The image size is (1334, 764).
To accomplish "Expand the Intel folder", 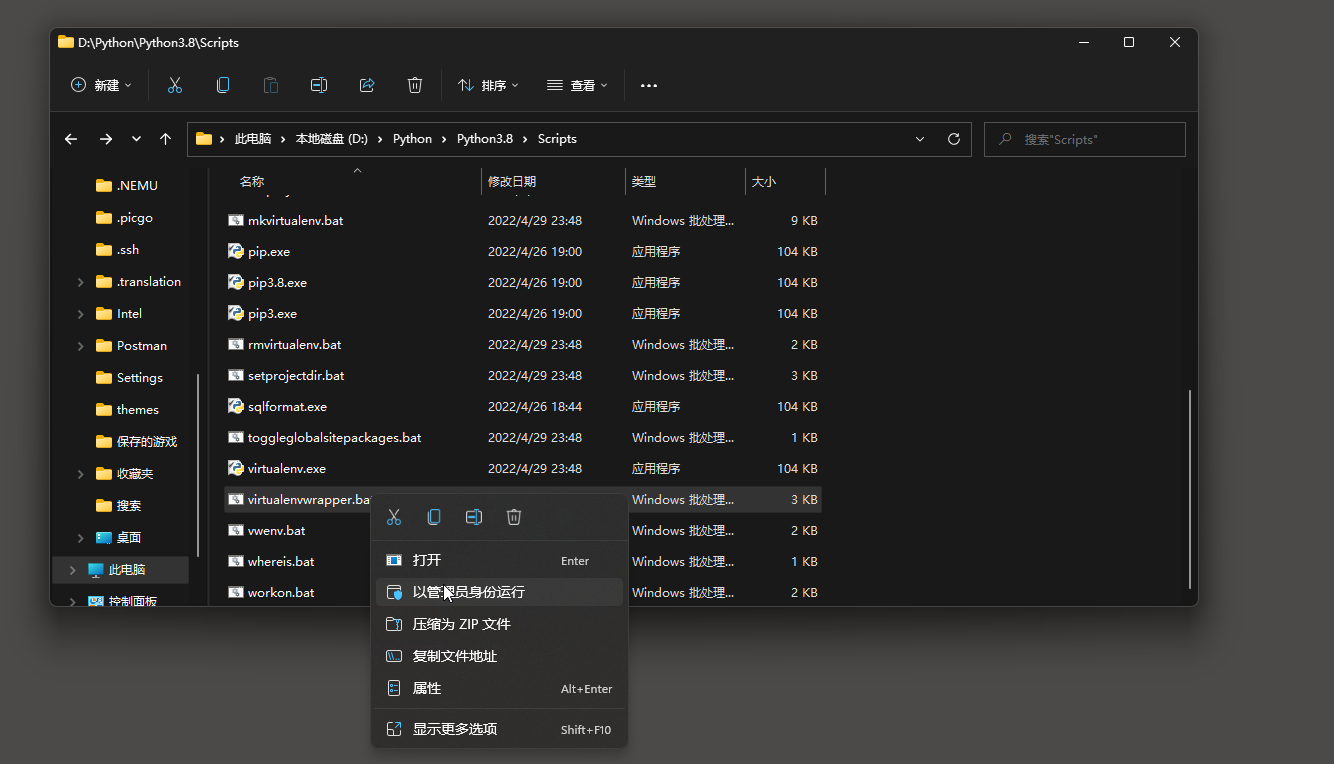I will click(x=81, y=314).
